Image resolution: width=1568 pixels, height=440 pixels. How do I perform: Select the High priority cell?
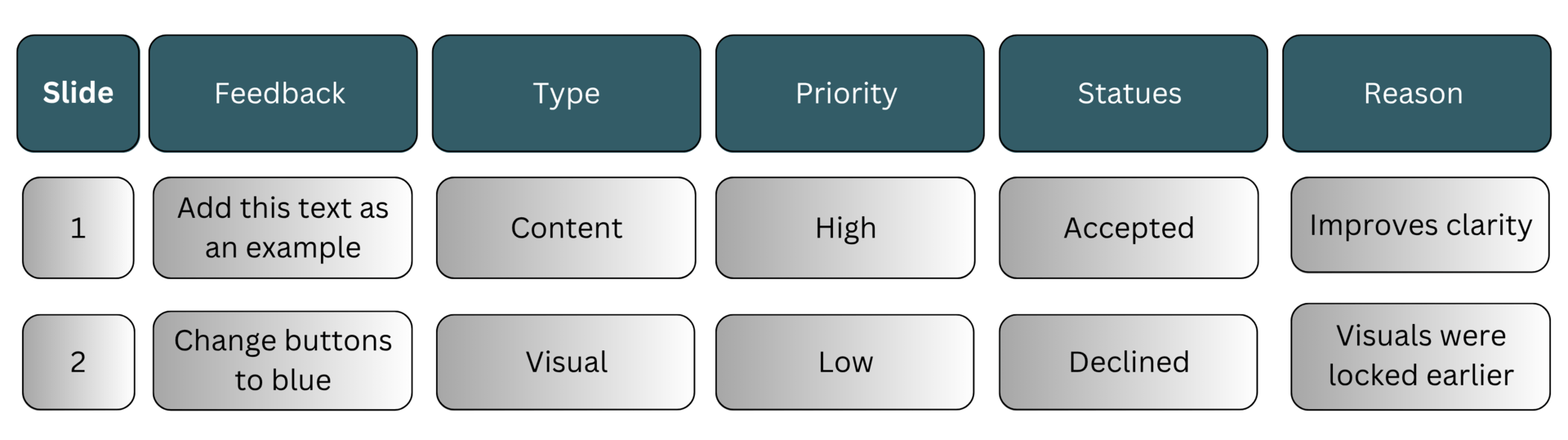click(x=845, y=228)
